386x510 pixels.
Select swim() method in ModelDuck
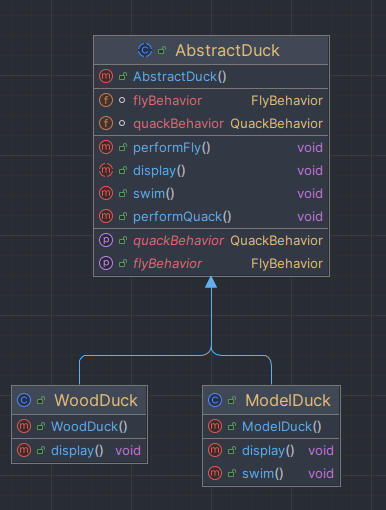click(x=271, y=473)
